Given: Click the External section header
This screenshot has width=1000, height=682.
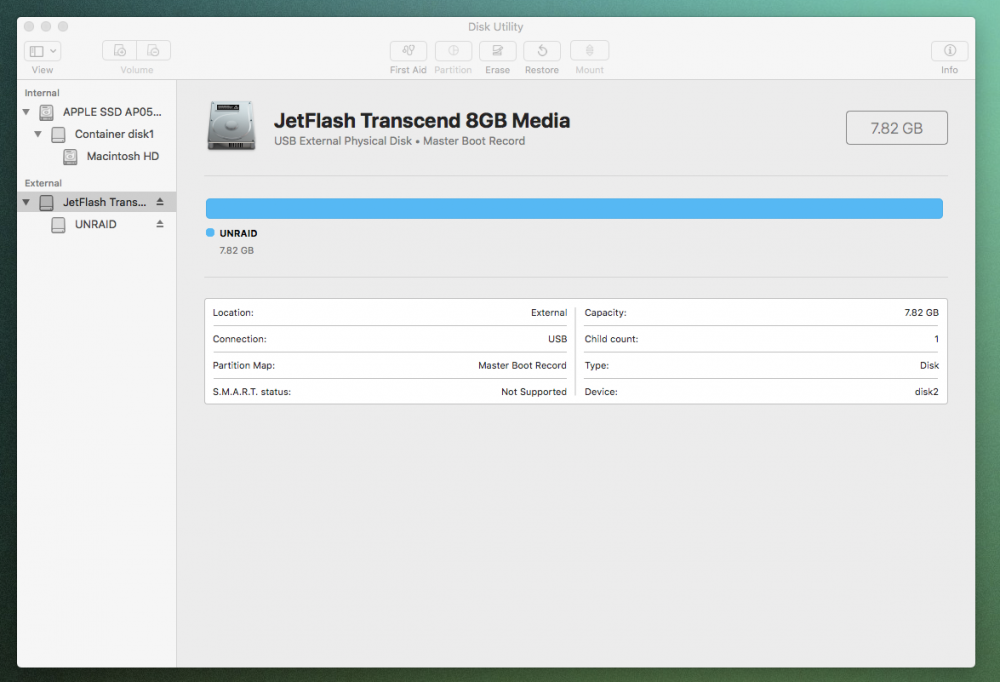Looking at the screenshot, I should coord(43,183).
